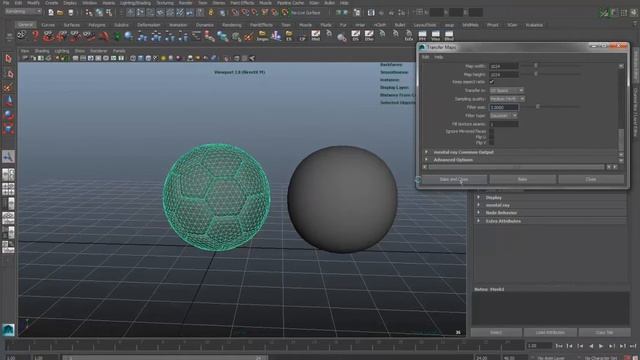The image size is (640, 360).
Task: Open the Transfer in dropdown
Action: [507, 90]
